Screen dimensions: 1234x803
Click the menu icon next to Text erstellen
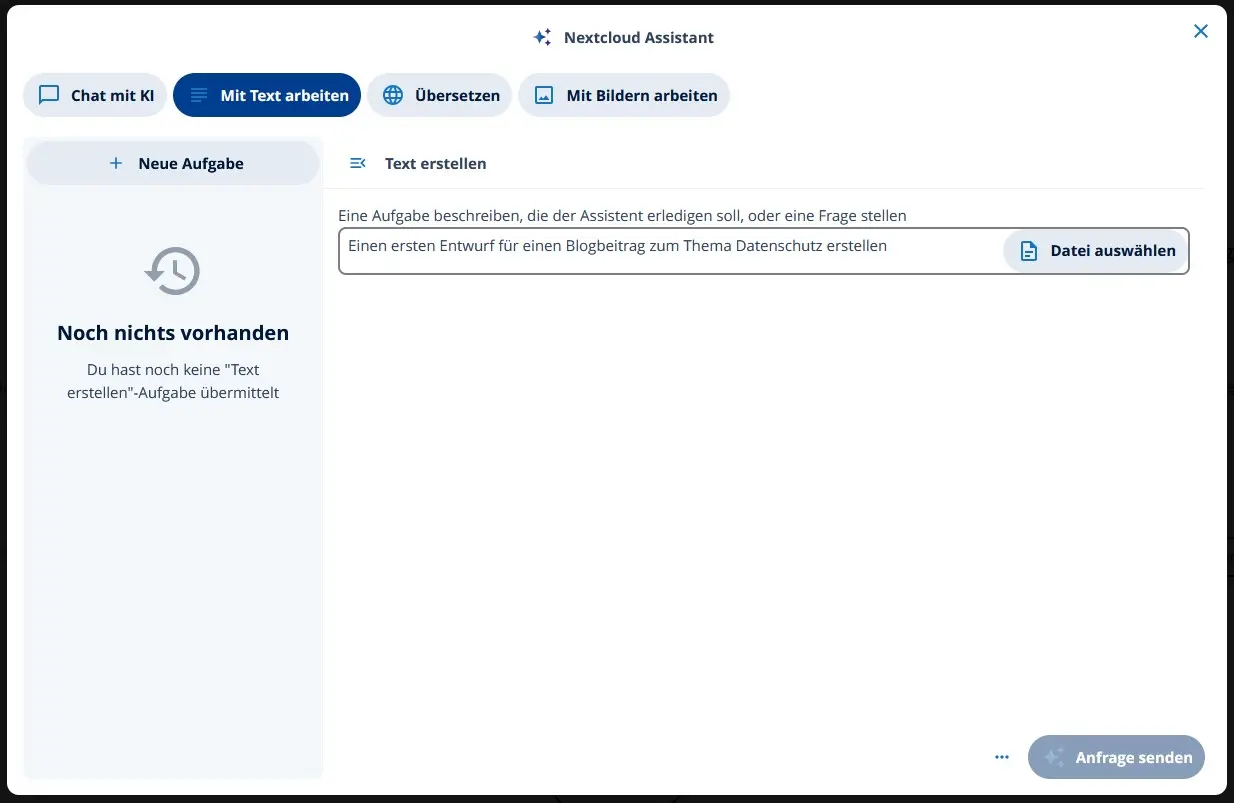tap(357, 162)
